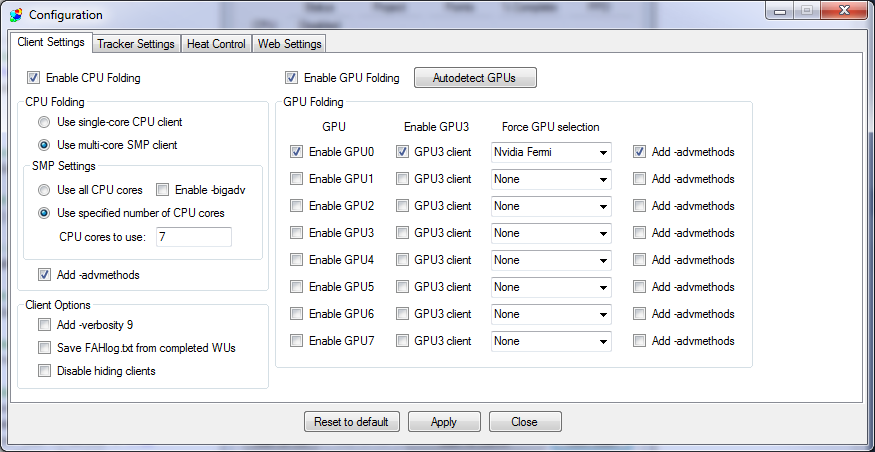Check GPU3 client in GPU7 row
Image resolution: width=875 pixels, height=452 pixels.
click(x=402, y=340)
